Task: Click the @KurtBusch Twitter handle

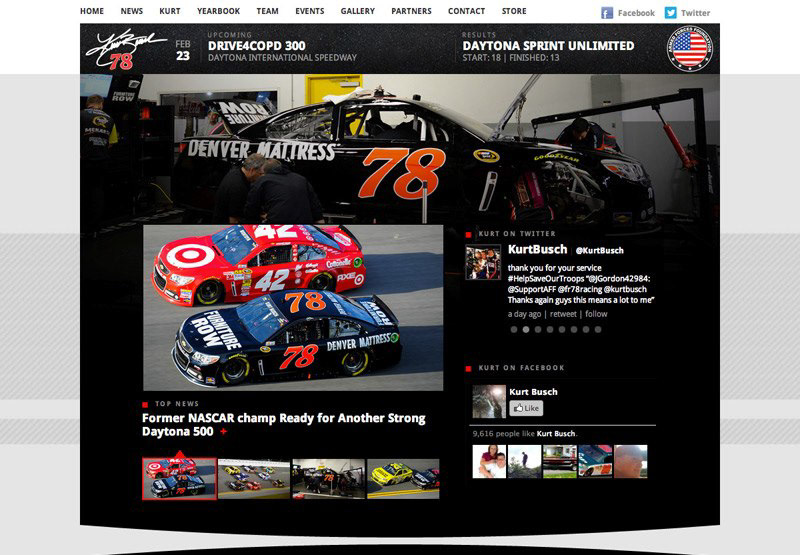Action: click(599, 250)
